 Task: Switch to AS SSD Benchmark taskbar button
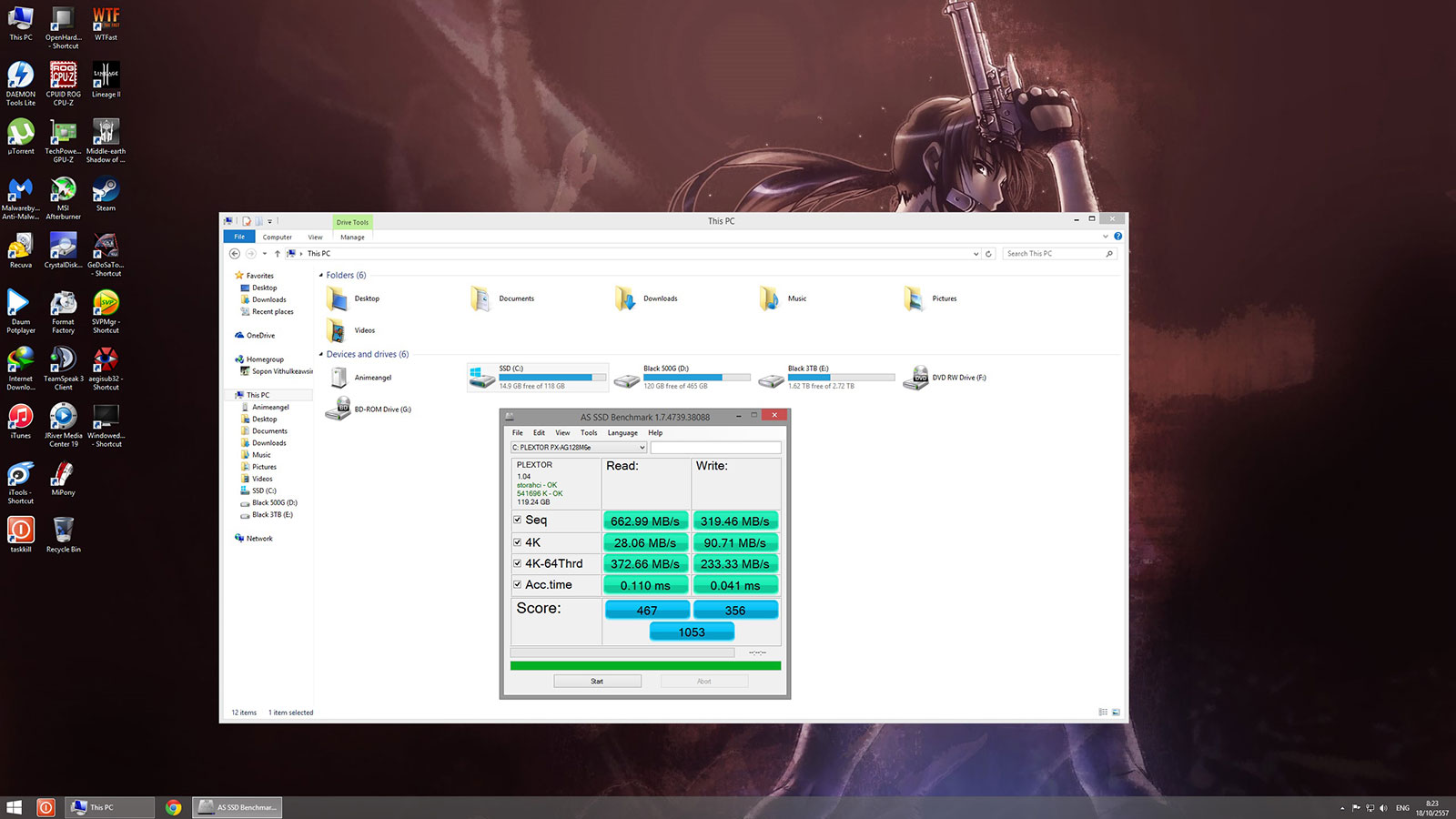(237, 807)
